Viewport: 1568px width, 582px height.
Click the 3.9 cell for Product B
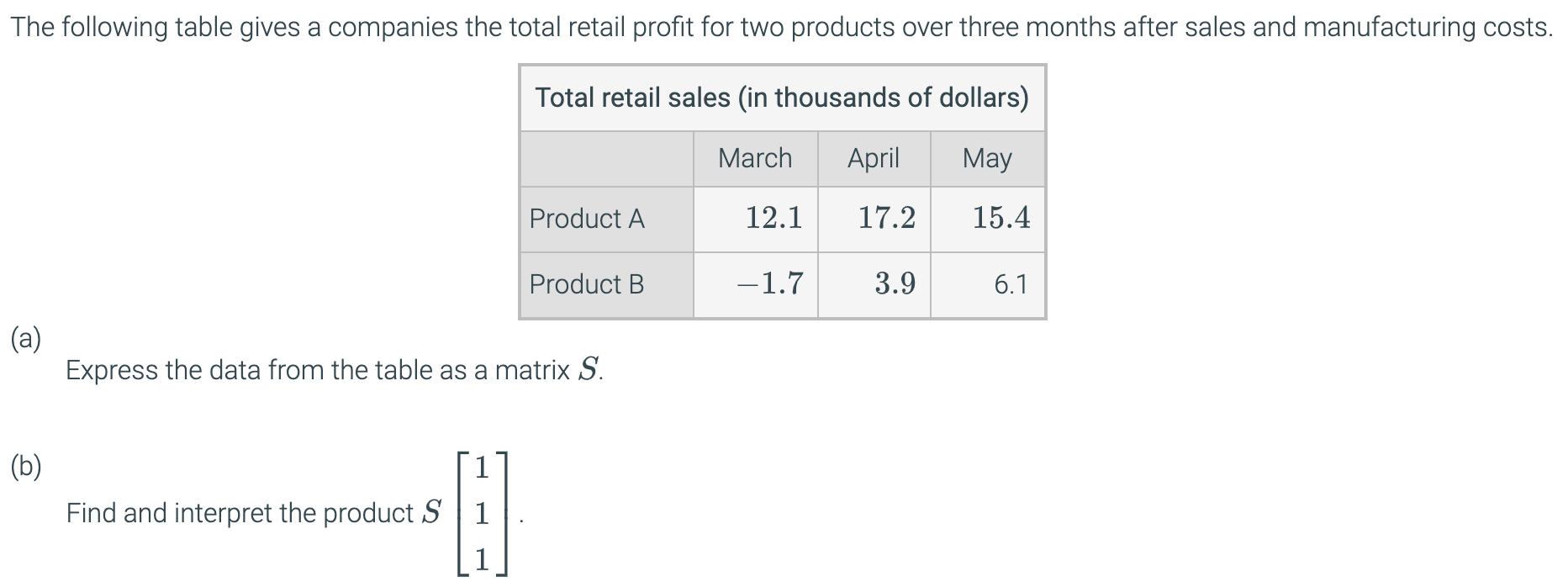tap(895, 283)
